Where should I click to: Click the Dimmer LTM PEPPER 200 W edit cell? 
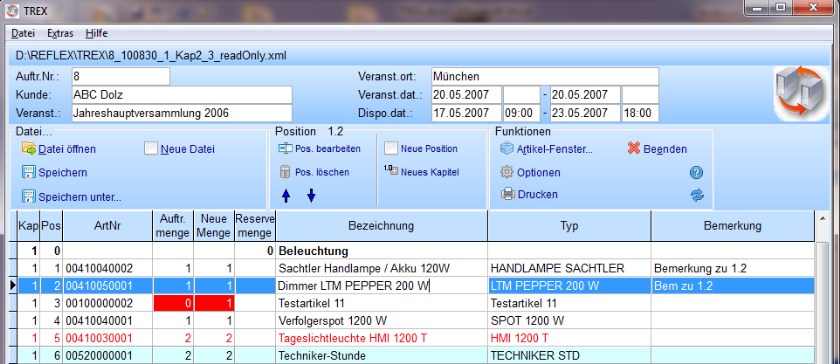click(381, 286)
